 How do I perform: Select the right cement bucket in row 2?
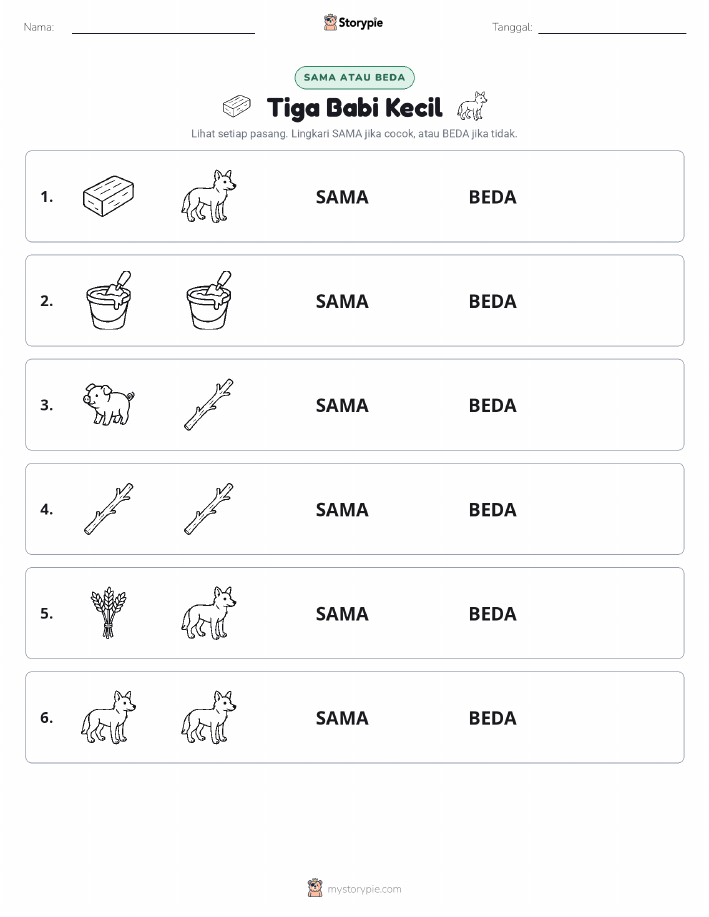click(209, 301)
